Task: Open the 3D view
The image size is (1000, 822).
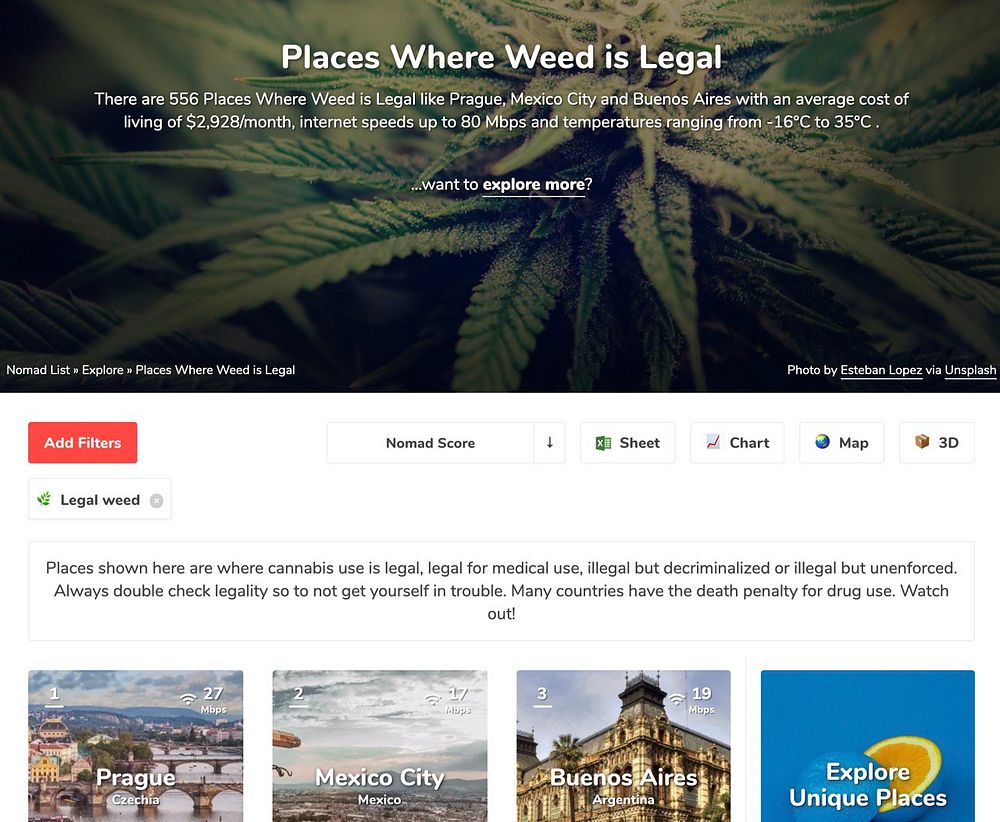Action: click(937, 443)
